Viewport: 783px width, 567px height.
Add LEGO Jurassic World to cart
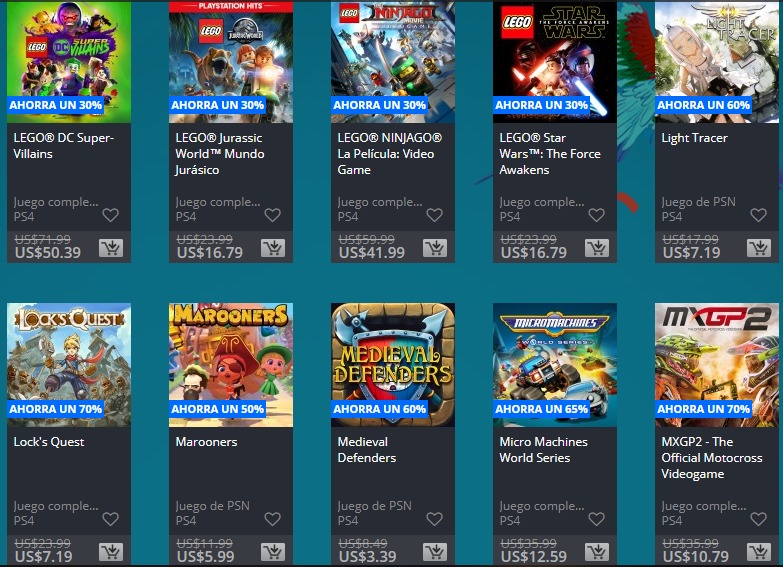point(273,248)
